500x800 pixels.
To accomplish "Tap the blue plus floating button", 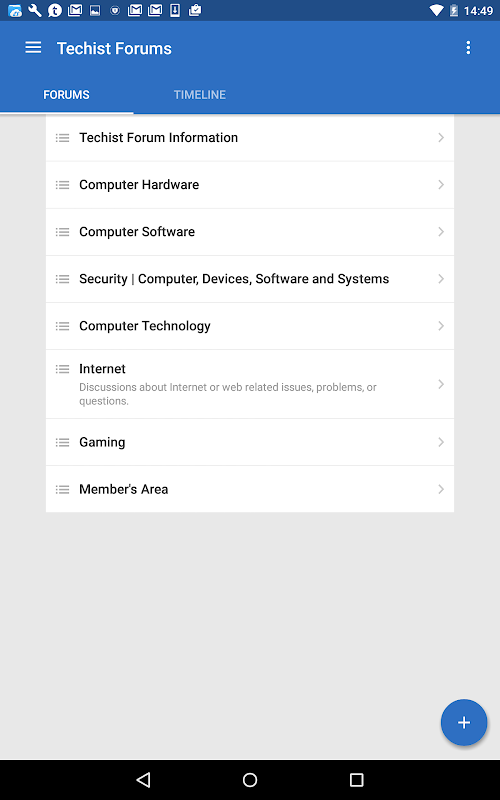I will pyautogui.click(x=464, y=722).
